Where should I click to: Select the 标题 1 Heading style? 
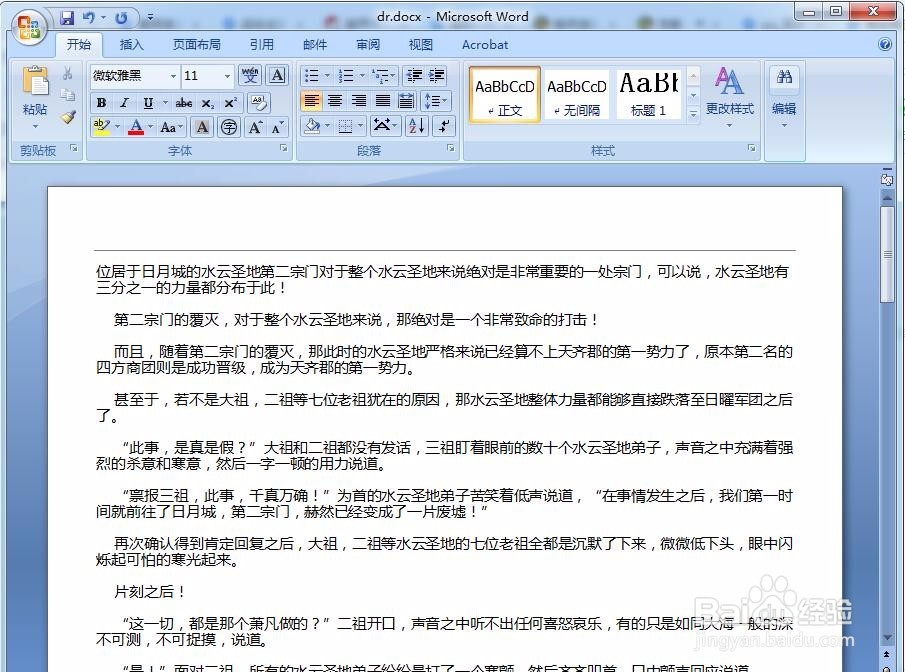pos(648,95)
